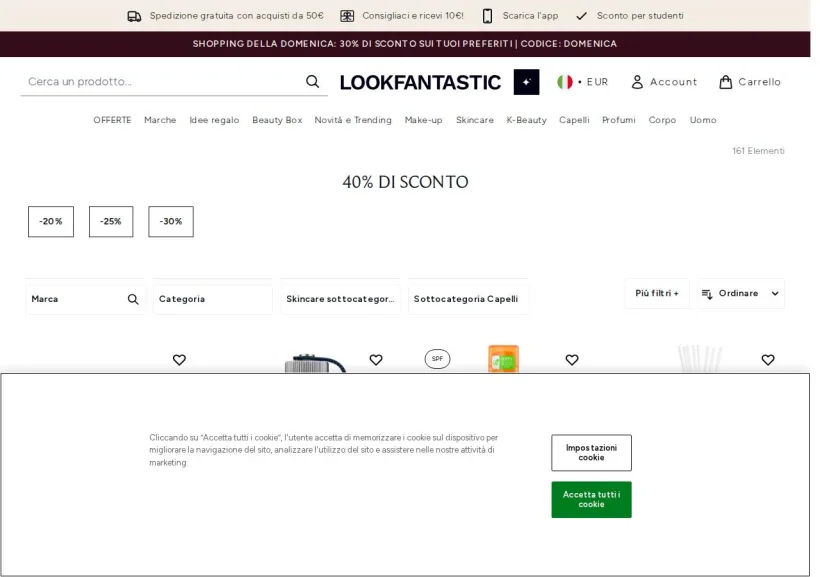Click Sconto per studenti link
The width and height of the screenshot is (820, 577).
(640, 16)
